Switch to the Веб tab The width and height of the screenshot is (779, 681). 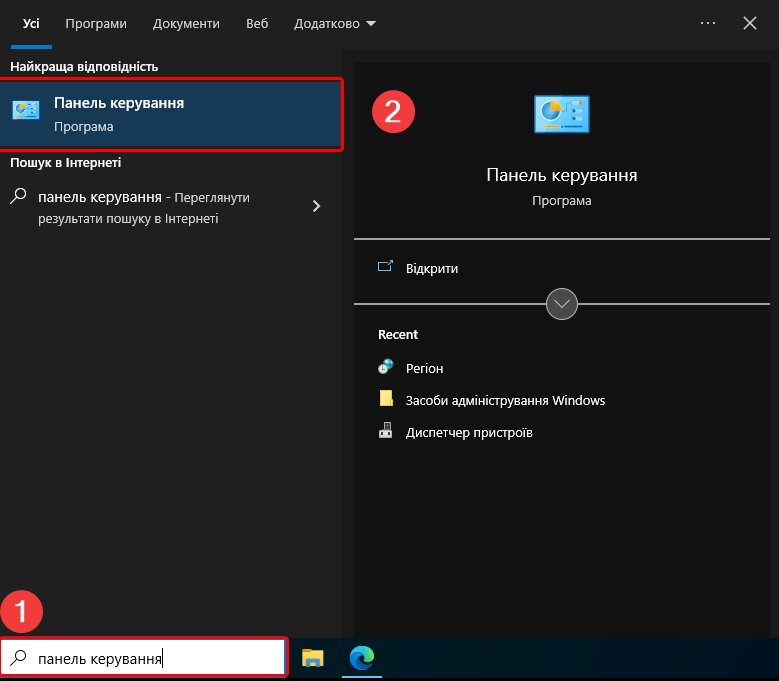coord(257,23)
